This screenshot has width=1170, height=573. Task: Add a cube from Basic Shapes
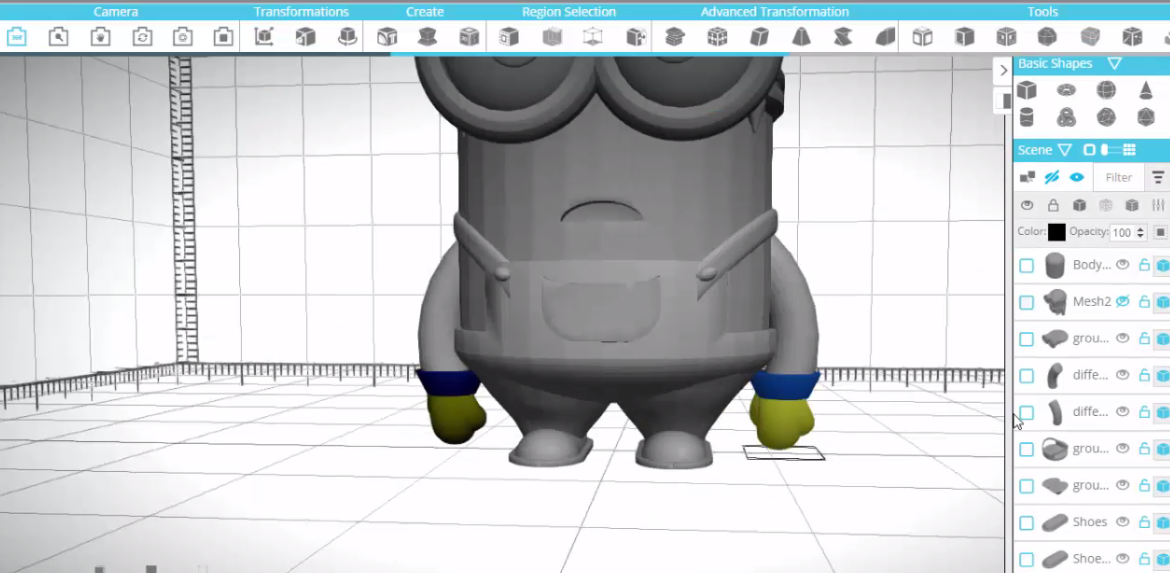[x=1027, y=90]
